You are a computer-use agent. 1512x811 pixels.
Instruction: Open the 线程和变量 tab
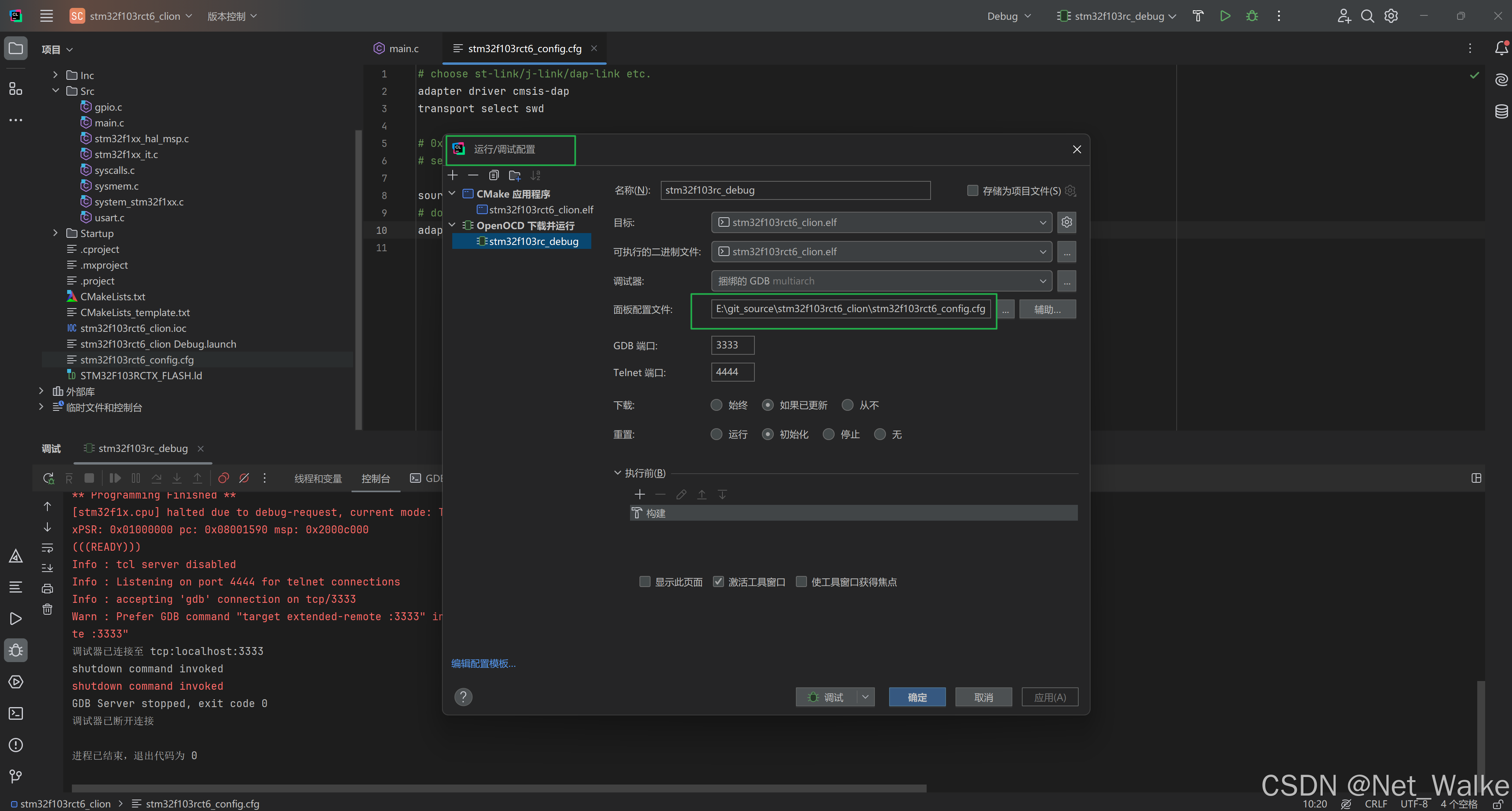(x=318, y=478)
